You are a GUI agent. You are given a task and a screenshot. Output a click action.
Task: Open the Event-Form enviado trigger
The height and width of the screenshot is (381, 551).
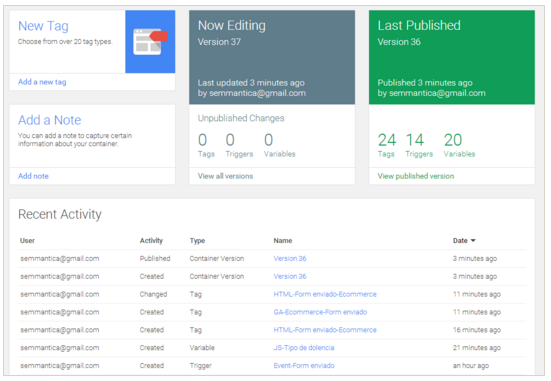pyautogui.click(x=304, y=366)
